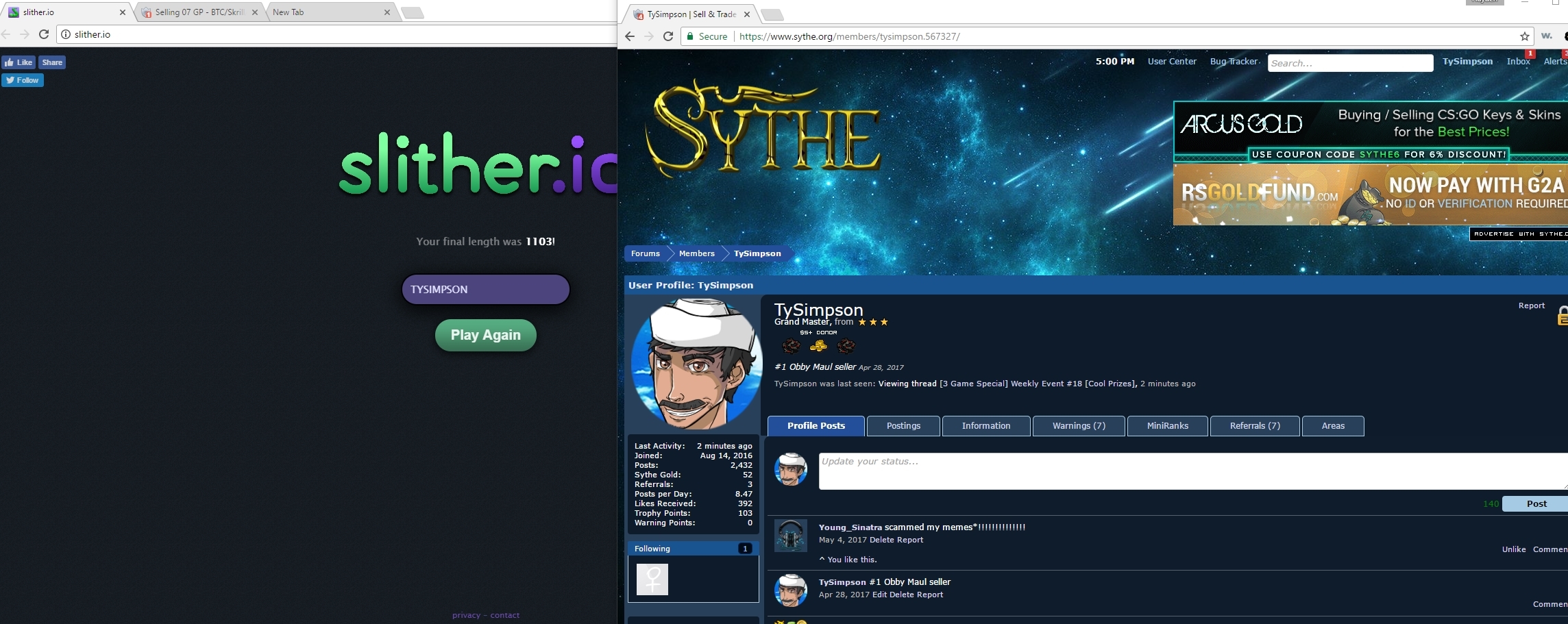Open the Alerts menu
Screen dimensions: 1568x624
click(1555, 61)
